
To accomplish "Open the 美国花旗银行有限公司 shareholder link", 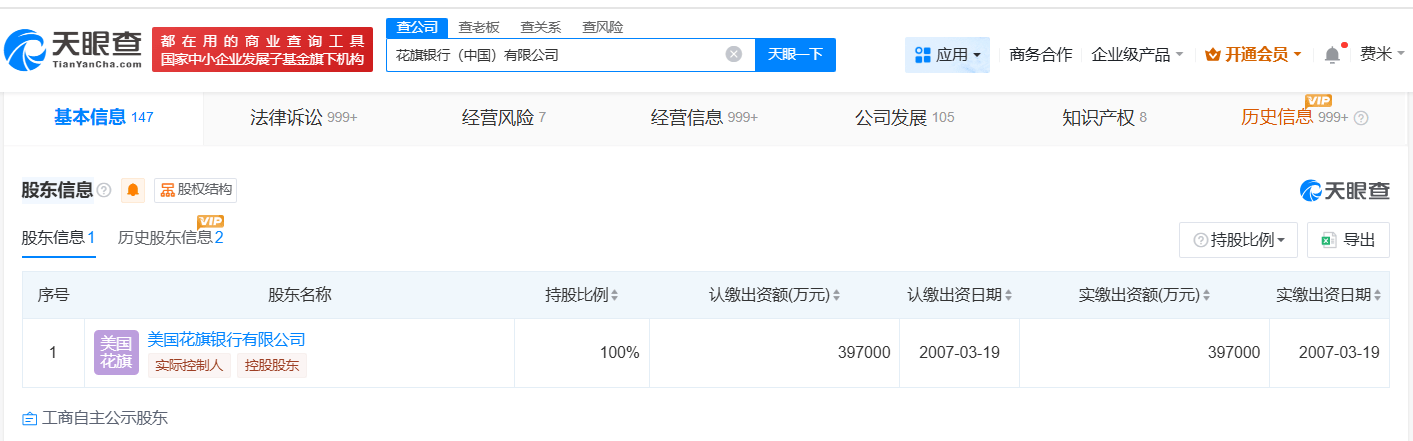I will pyautogui.click(x=226, y=340).
